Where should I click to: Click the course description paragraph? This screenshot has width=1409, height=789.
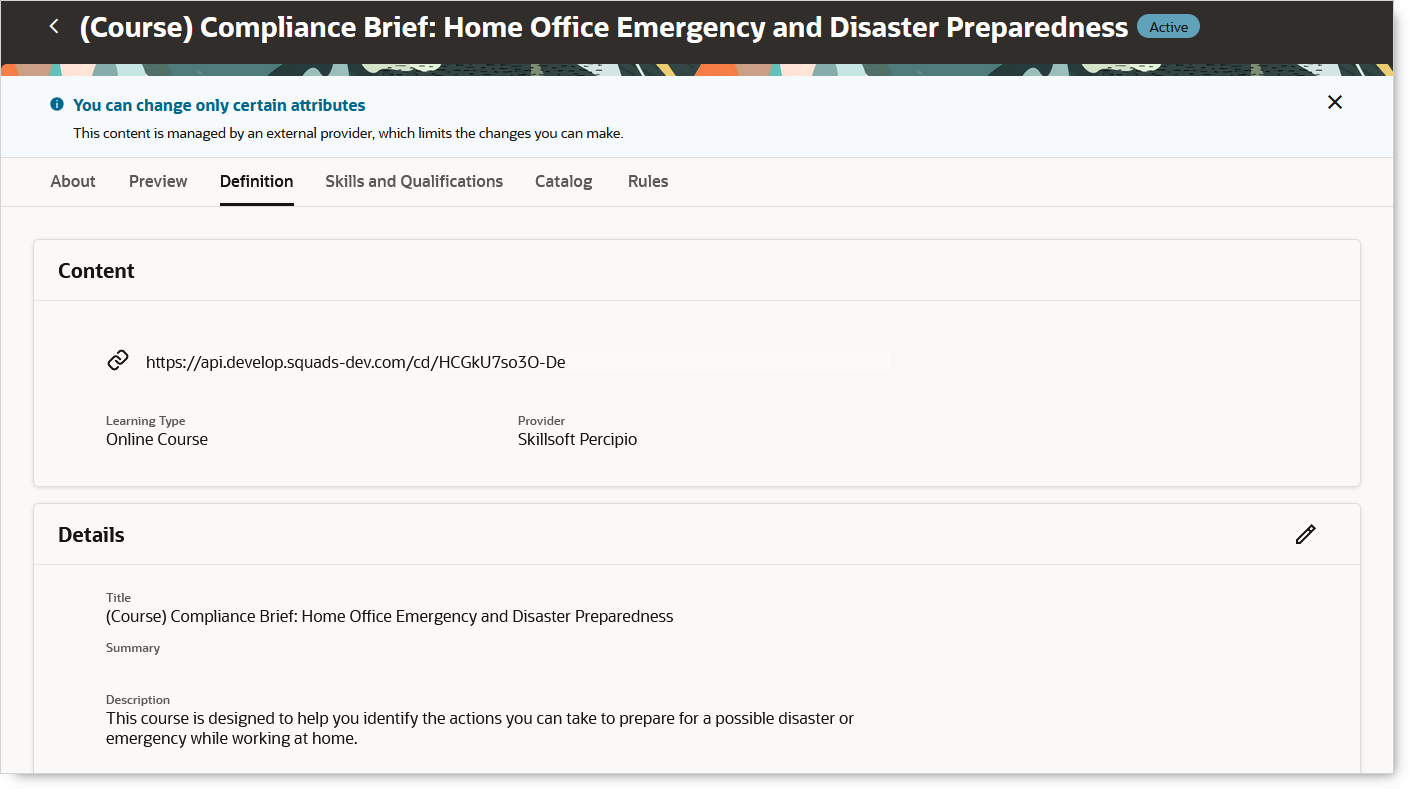coord(480,729)
